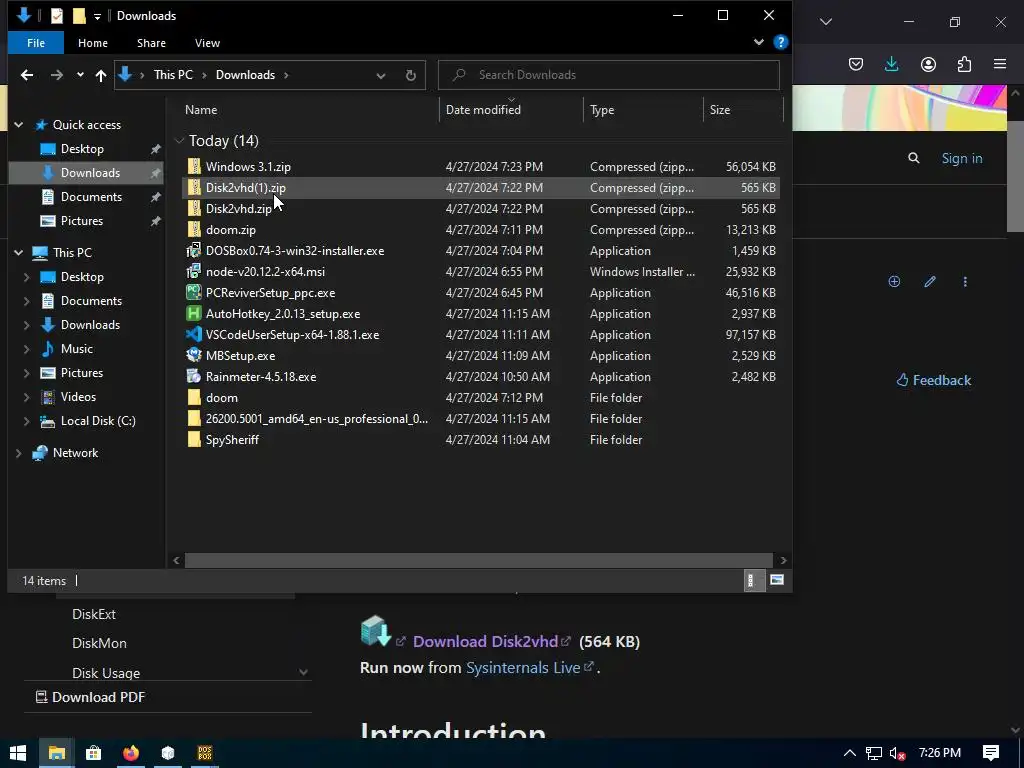Viewport: 1024px width, 768px height.
Task: Click the edit pencil icon on webpage
Action: click(x=930, y=281)
